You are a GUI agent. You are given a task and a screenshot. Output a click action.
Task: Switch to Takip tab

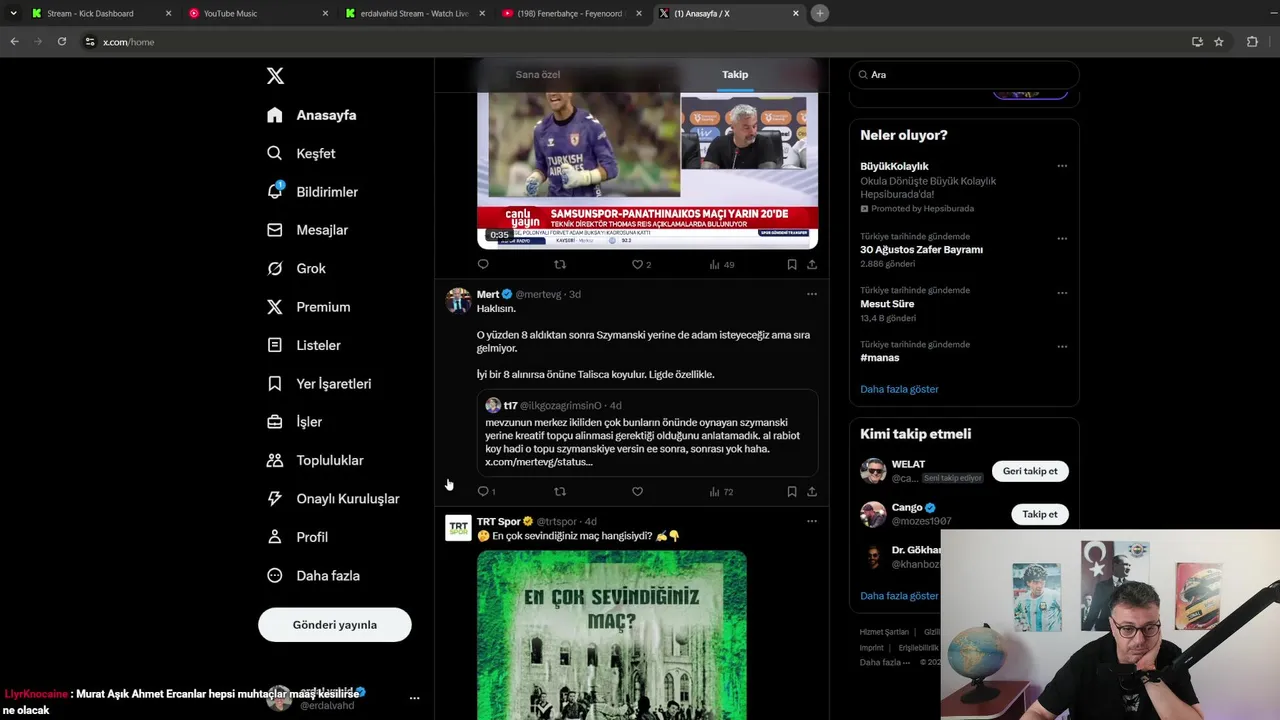pyautogui.click(x=735, y=75)
